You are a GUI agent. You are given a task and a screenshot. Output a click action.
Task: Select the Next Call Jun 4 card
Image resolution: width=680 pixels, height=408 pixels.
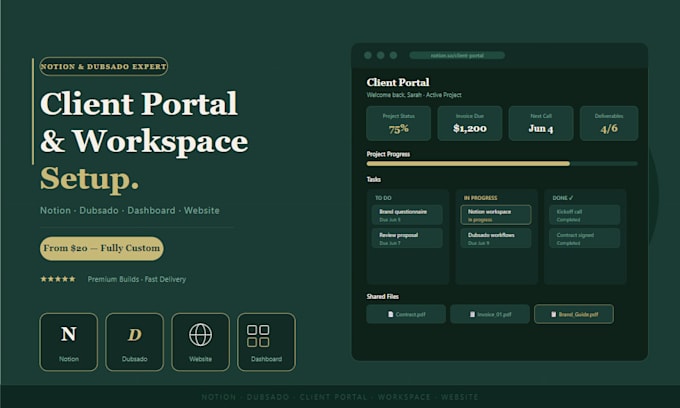click(541, 123)
